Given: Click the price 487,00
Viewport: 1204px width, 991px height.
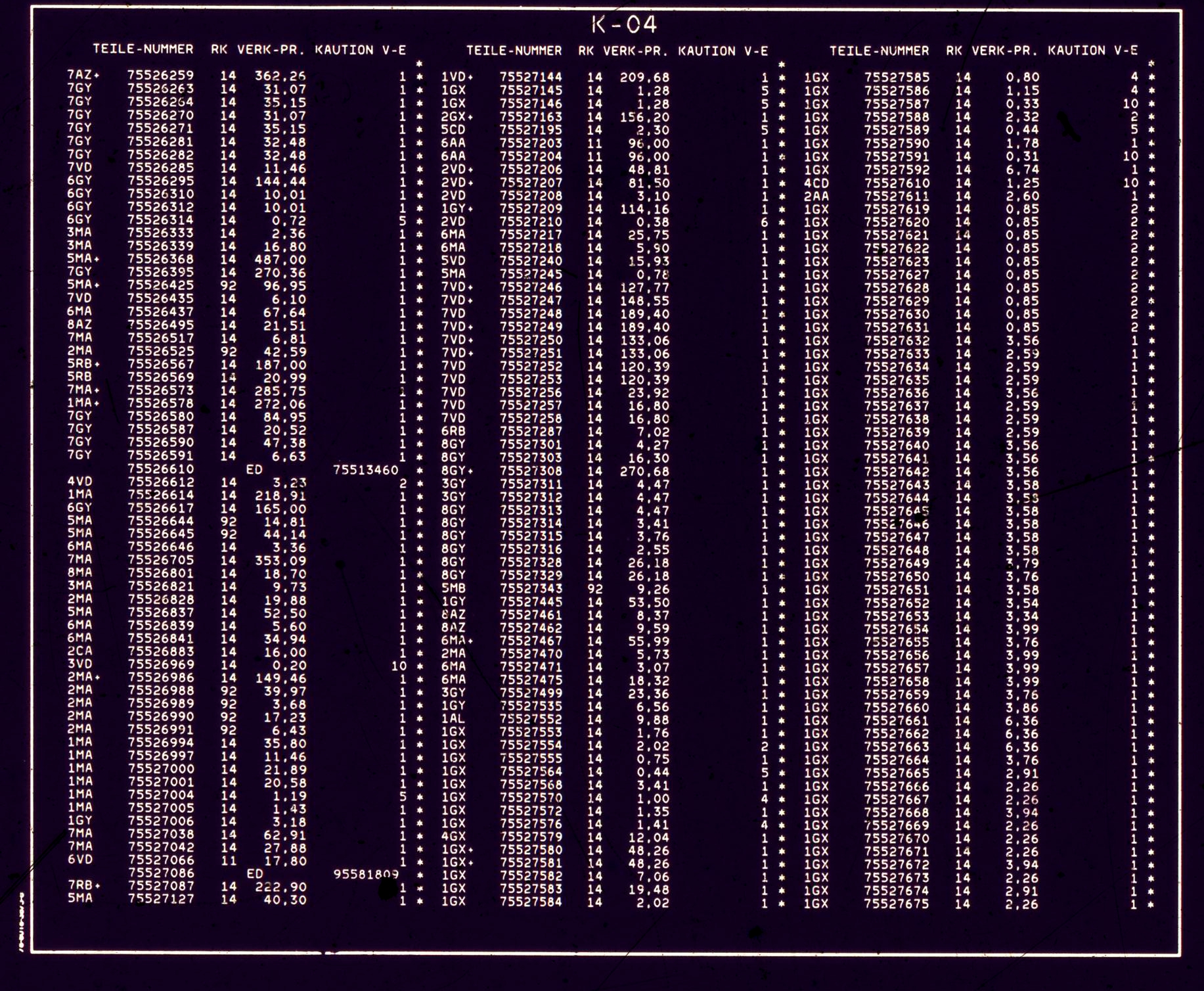Looking at the screenshot, I should (x=280, y=260).
